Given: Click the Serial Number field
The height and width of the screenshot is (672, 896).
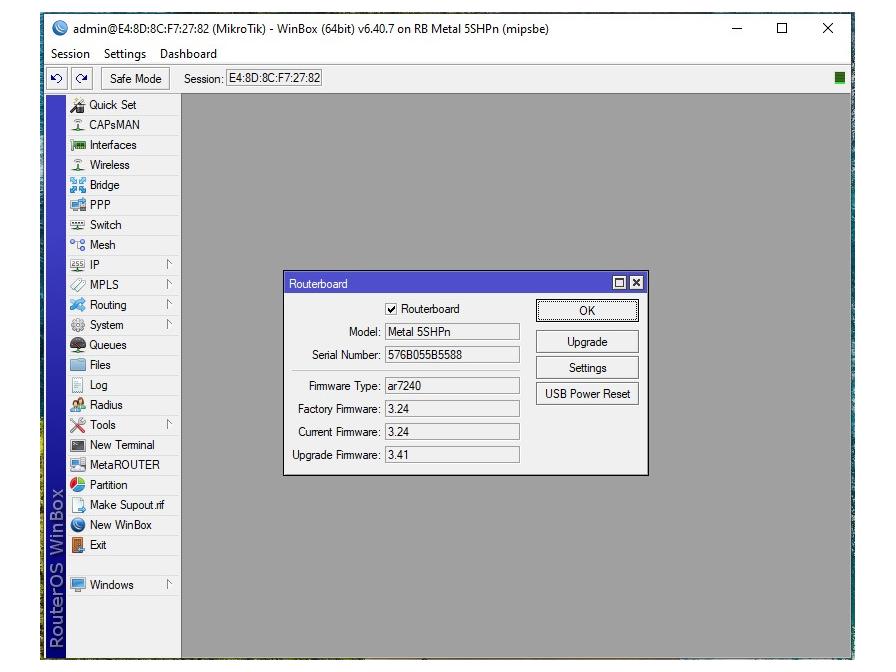Looking at the screenshot, I should 452,355.
